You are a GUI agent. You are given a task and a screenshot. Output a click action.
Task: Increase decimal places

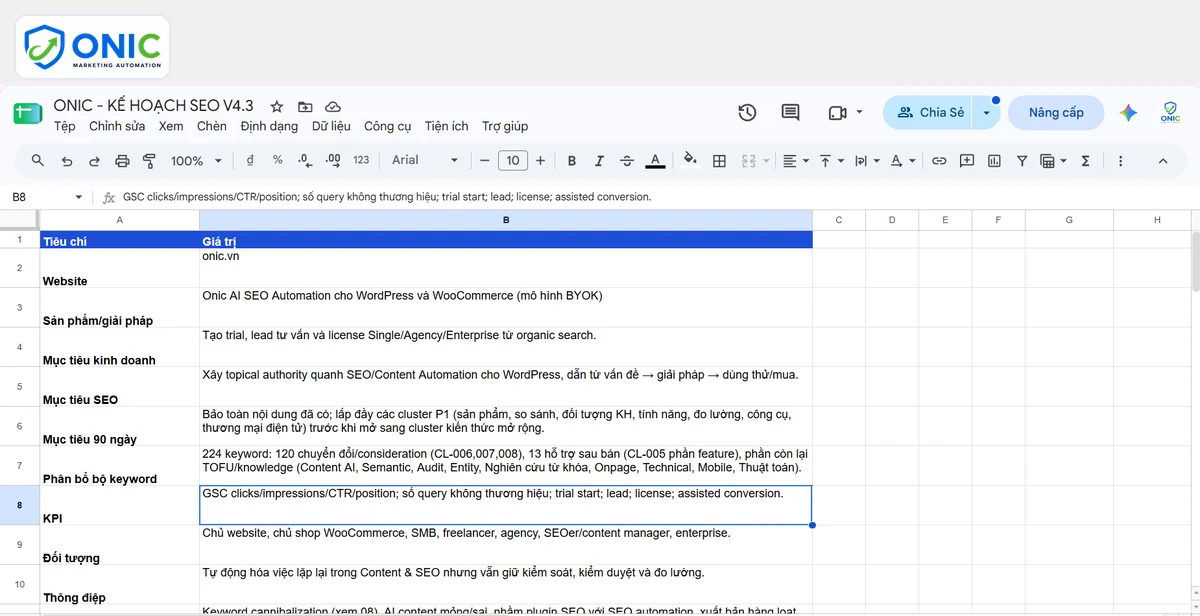click(x=333, y=160)
